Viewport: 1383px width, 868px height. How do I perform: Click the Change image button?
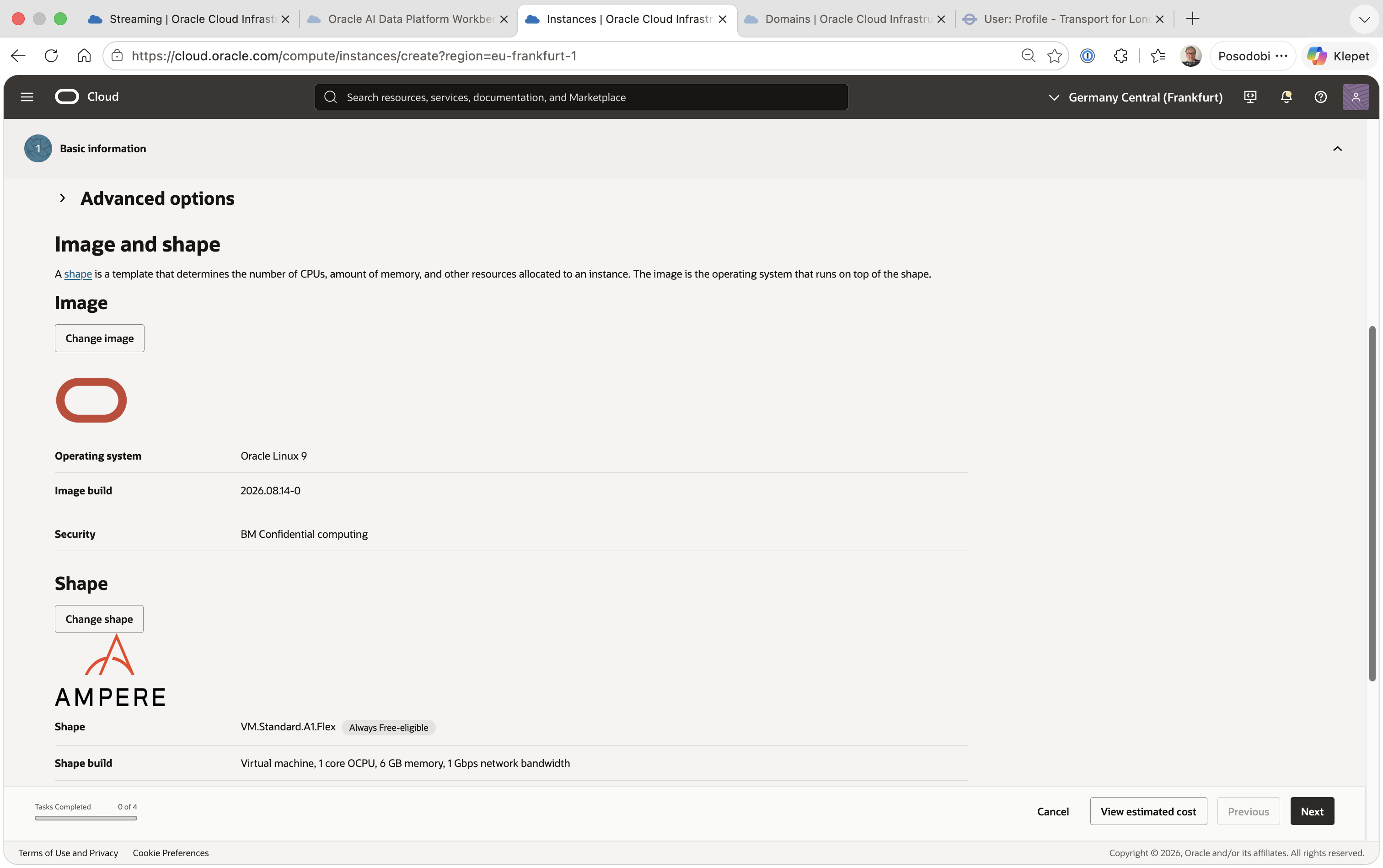99,338
